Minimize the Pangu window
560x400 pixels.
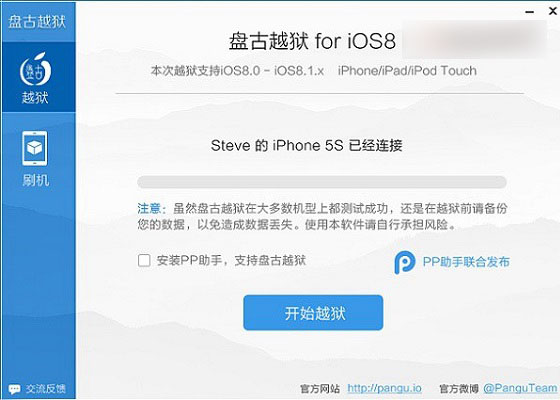[530, 12]
